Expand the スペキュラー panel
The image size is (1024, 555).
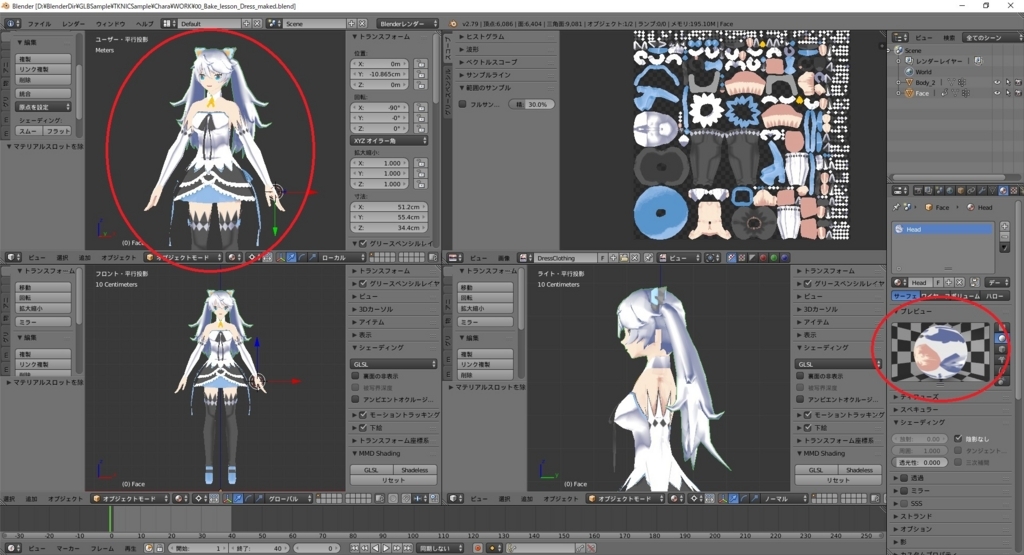tap(919, 409)
